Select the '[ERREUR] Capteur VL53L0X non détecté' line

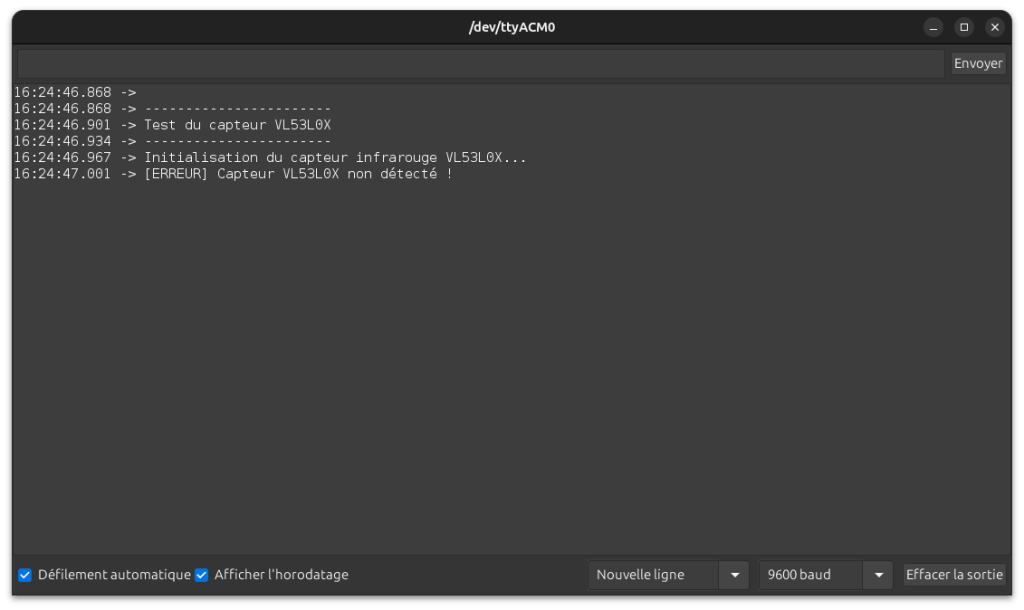(x=298, y=174)
